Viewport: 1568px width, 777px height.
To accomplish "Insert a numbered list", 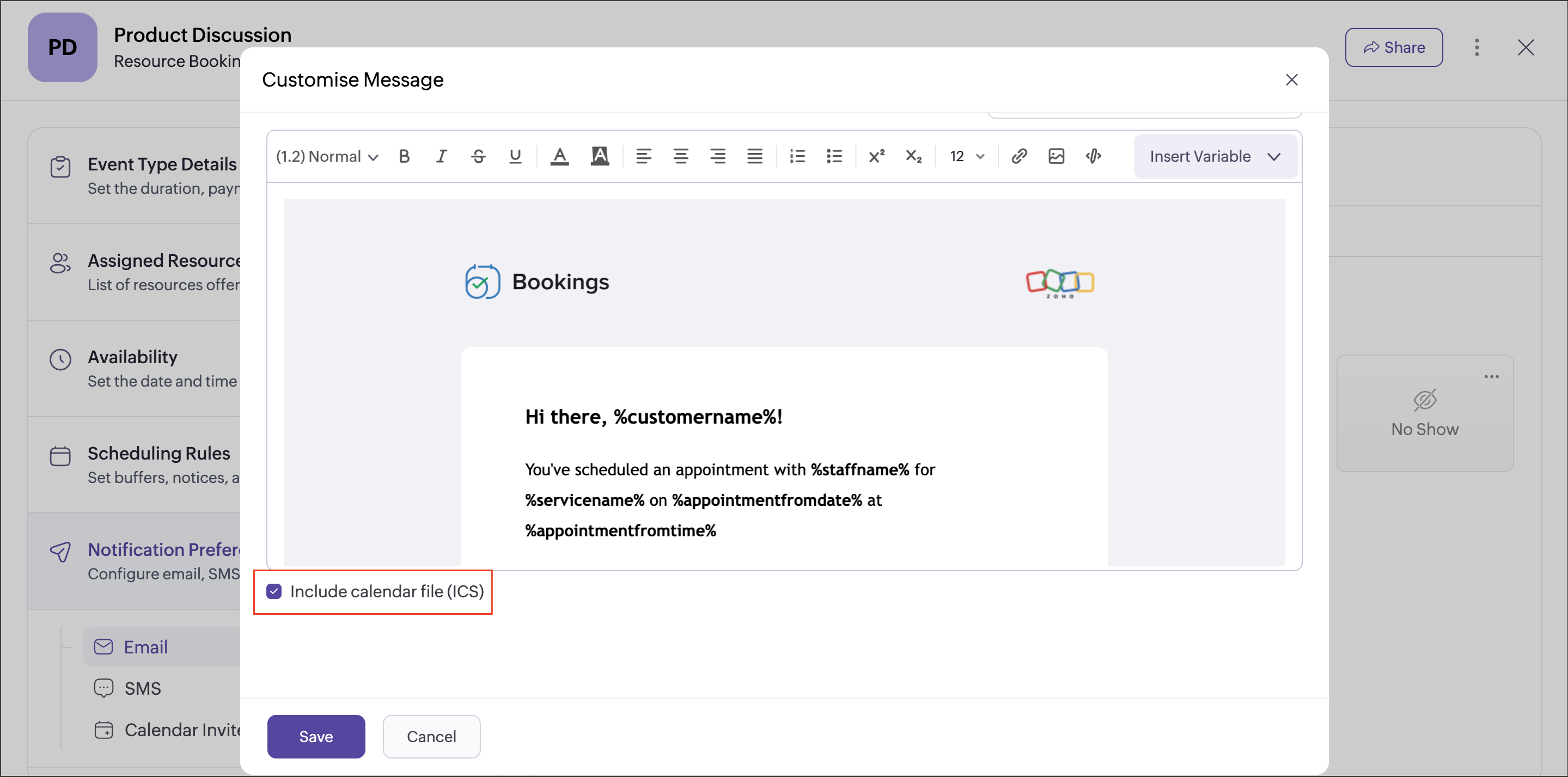I will (797, 156).
